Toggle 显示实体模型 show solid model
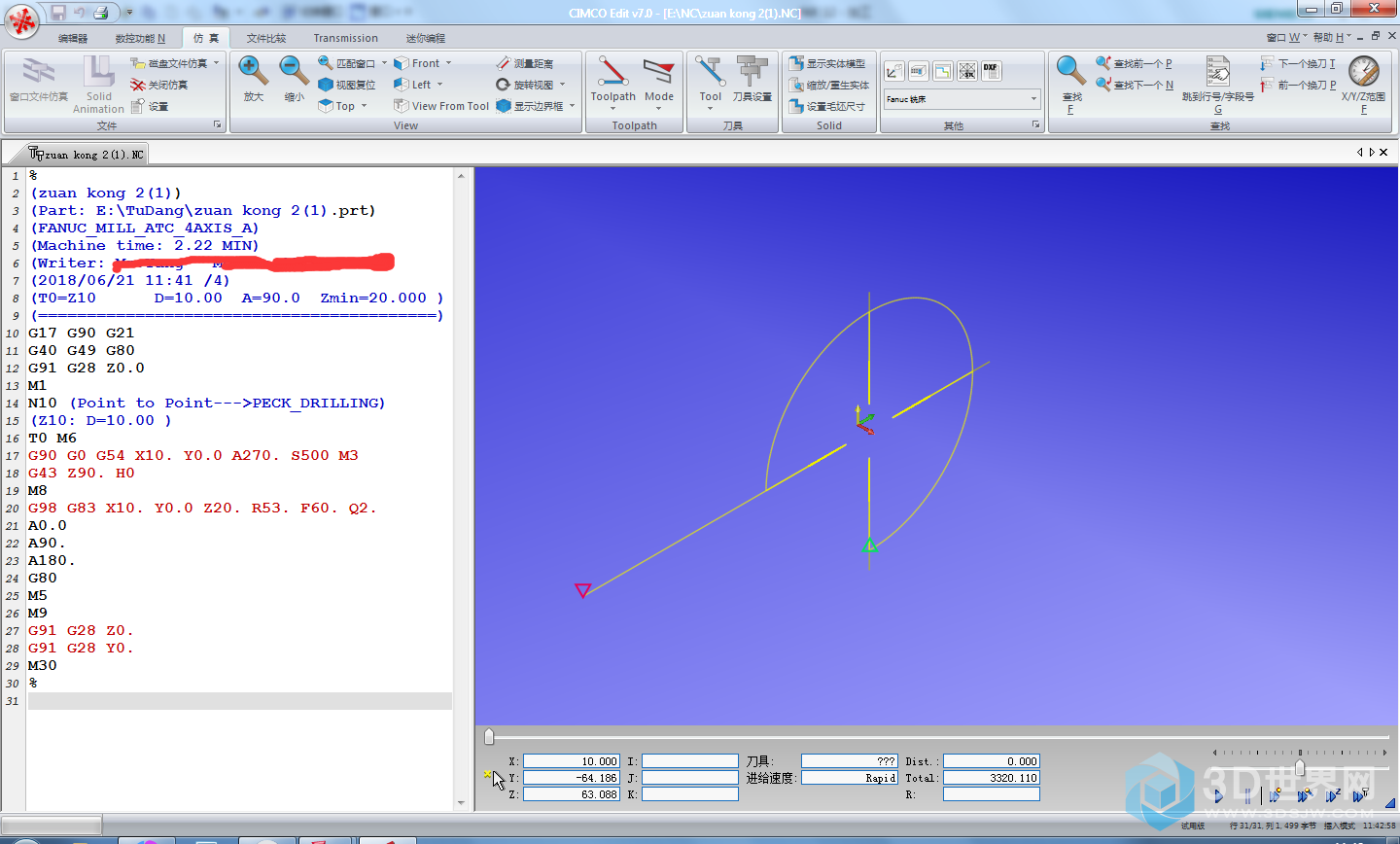 827,63
